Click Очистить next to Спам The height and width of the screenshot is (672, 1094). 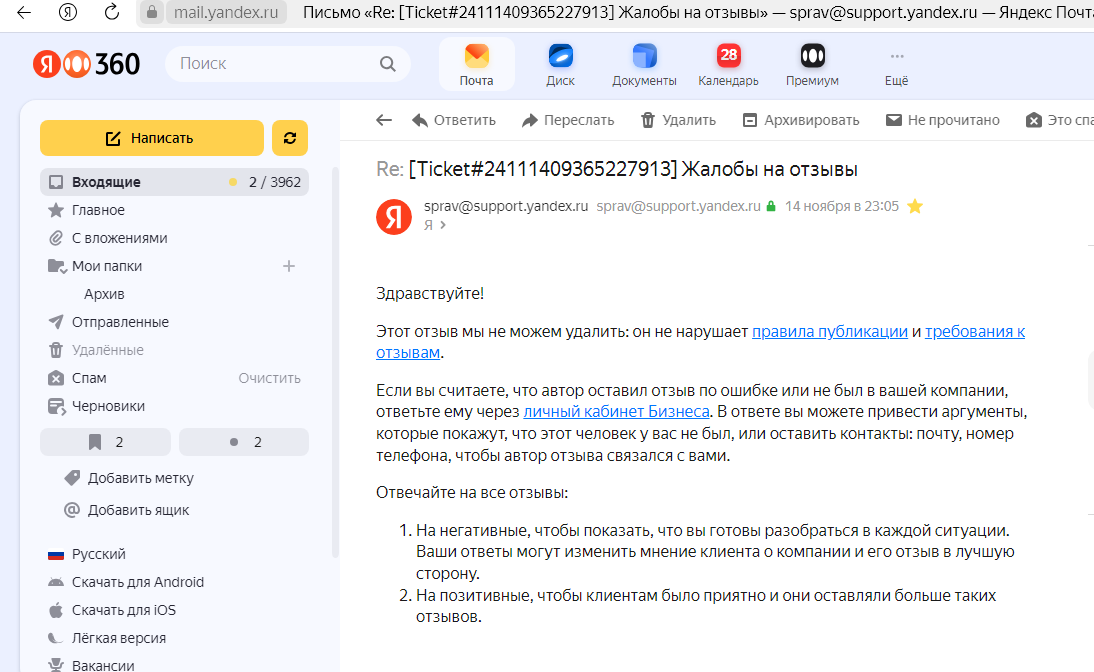[x=269, y=378]
